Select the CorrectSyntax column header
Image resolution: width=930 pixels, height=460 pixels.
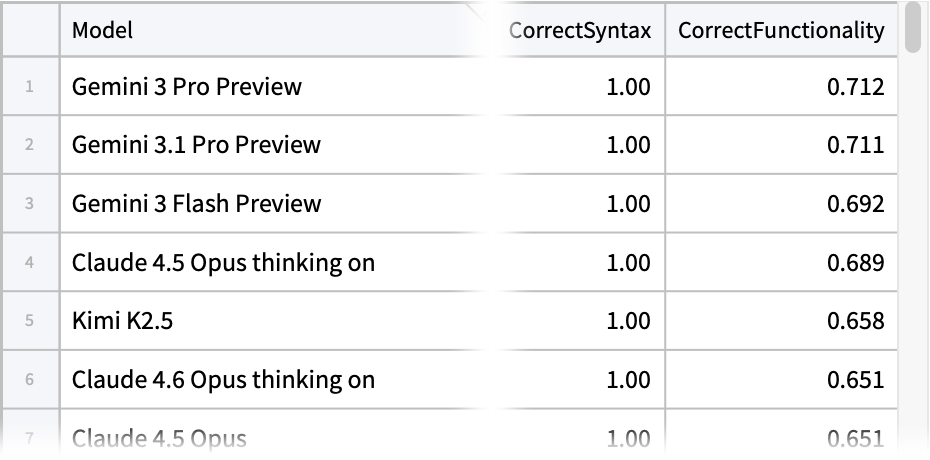pyautogui.click(x=579, y=30)
